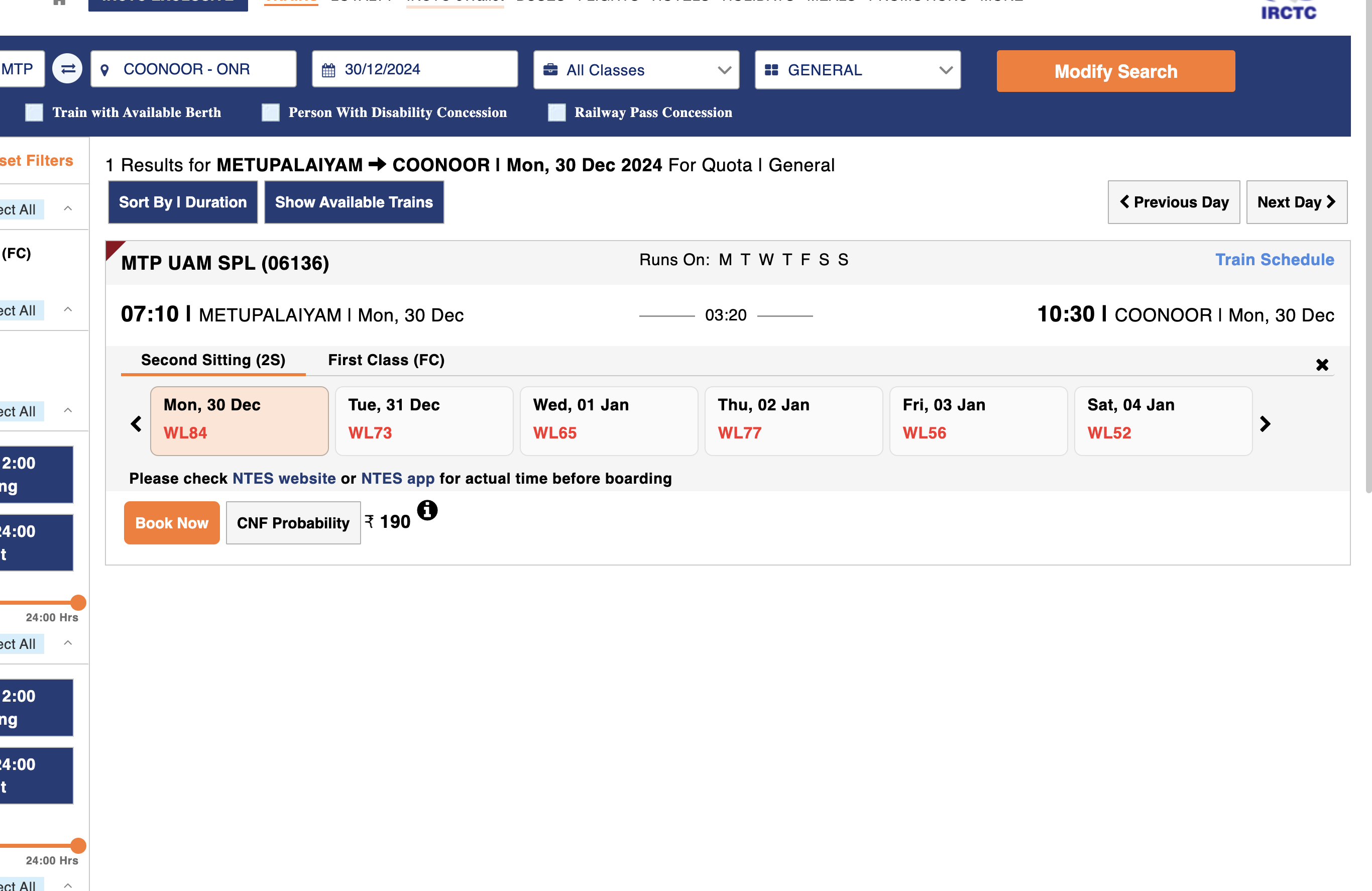Tick Person With Disability Concession checkbox
The image size is (1372, 891).
pyautogui.click(x=270, y=113)
